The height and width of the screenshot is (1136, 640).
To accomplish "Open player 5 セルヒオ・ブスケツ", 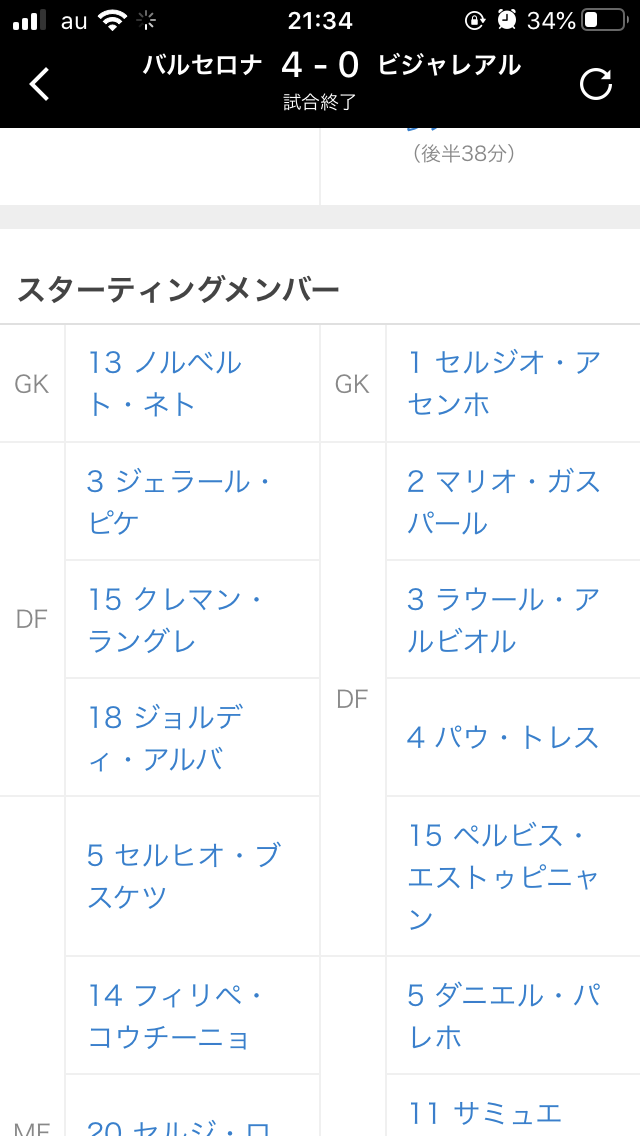I will (x=183, y=876).
